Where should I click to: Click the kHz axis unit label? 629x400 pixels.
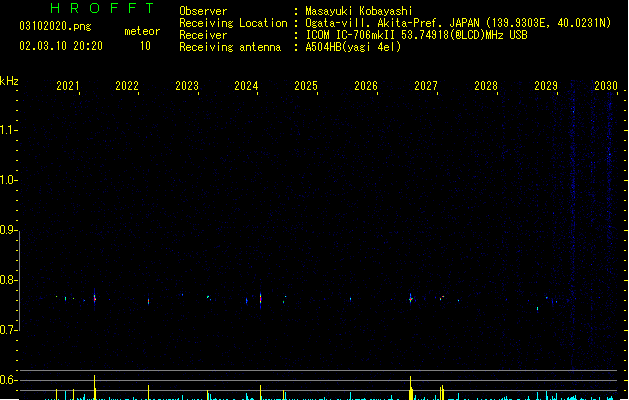[x=9, y=81]
